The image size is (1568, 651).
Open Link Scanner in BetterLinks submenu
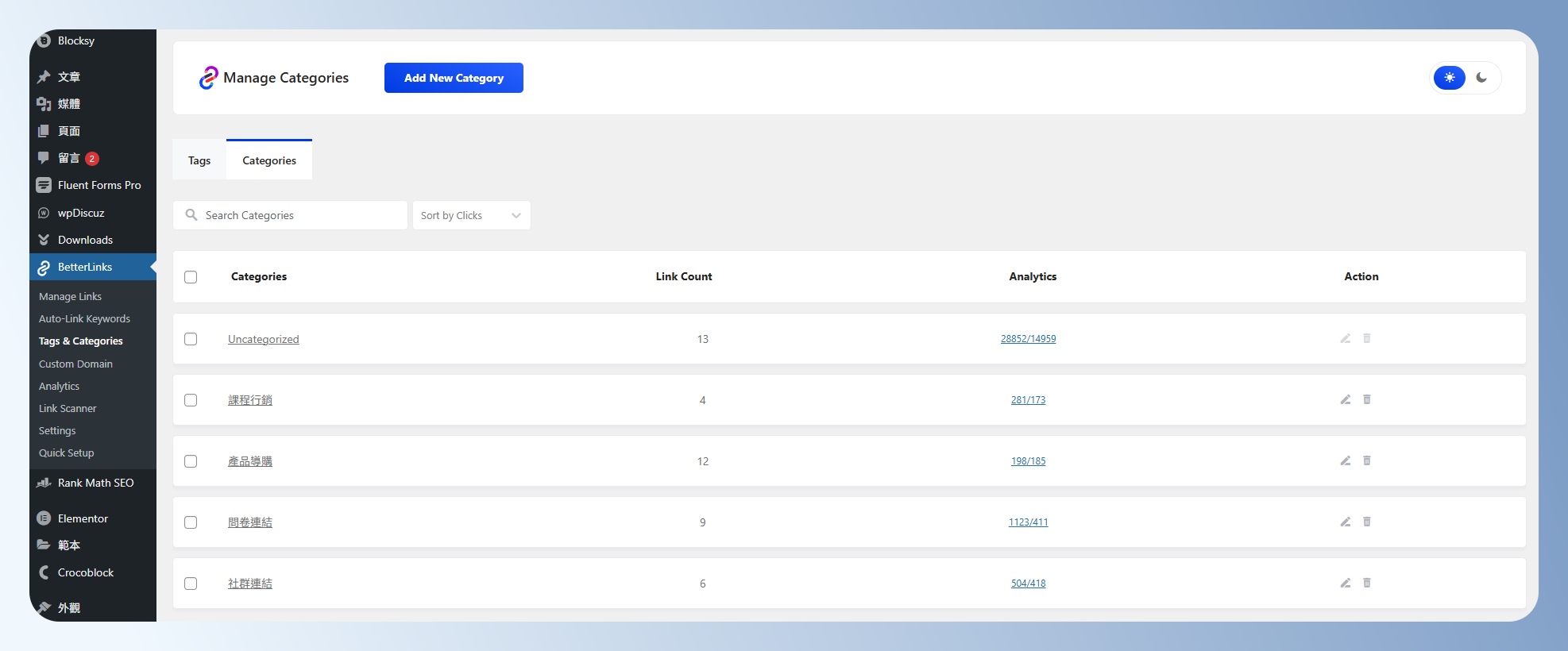coord(68,408)
